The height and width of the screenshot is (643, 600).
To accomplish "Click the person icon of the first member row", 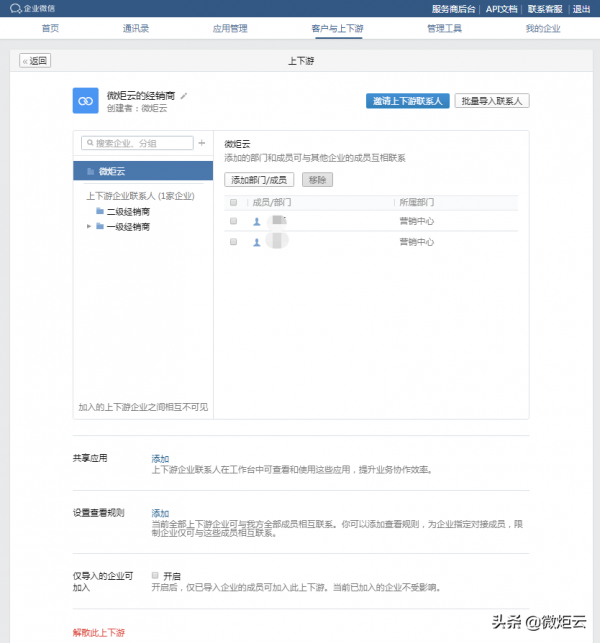I will [257, 221].
